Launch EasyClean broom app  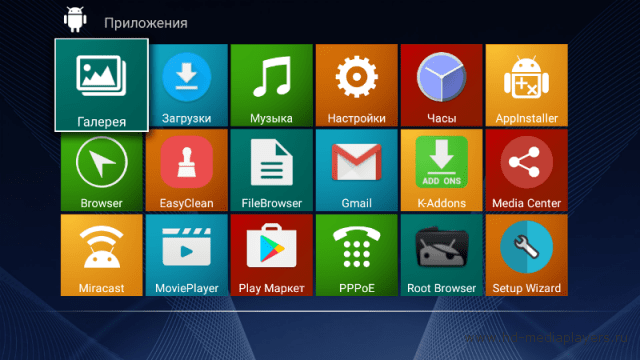coord(187,170)
